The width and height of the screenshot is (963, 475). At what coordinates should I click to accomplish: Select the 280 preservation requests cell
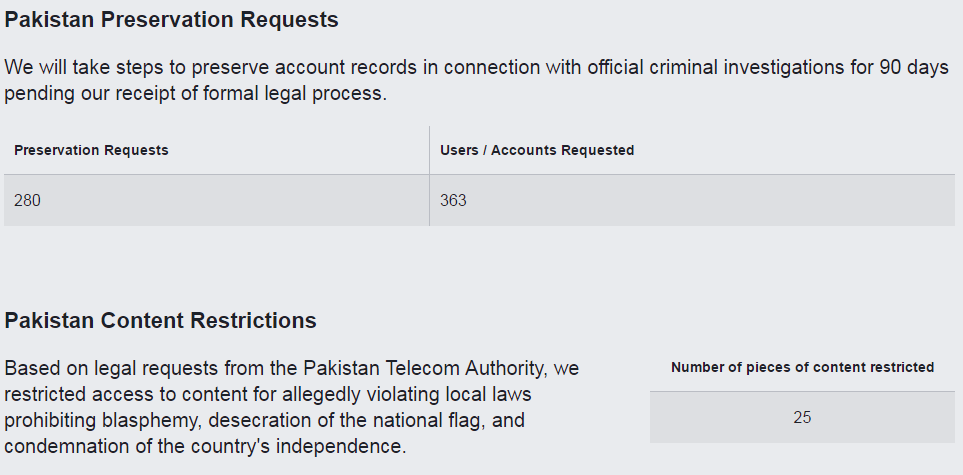27,200
